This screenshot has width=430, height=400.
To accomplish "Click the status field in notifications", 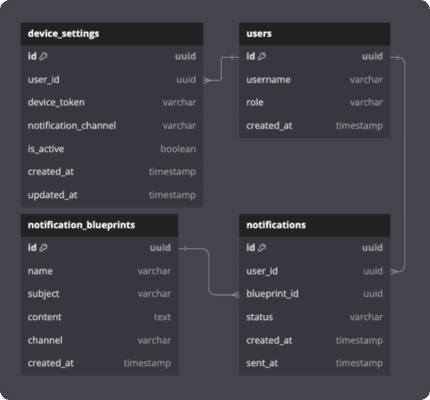I will 315,317.
